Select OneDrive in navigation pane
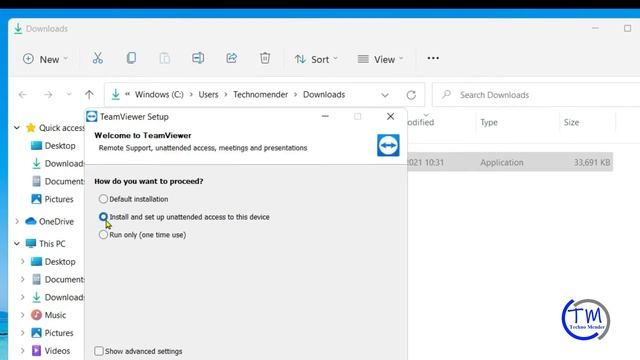Image resolution: width=640 pixels, height=360 pixels. (49, 221)
